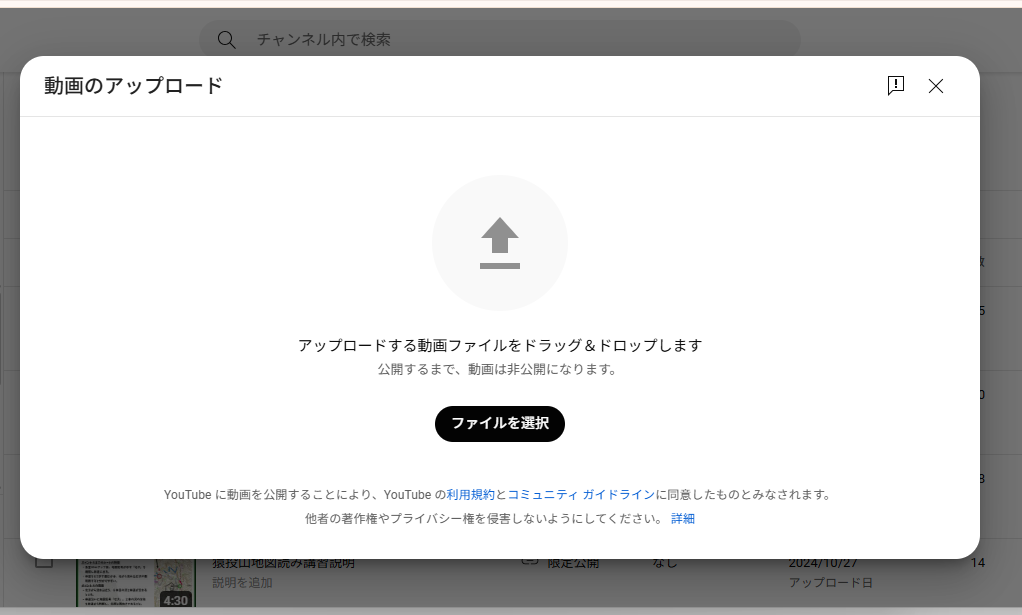The height and width of the screenshot is (615, 1022).
Task: Click 説明を追加 under the video title
Action: pos(242,582)
